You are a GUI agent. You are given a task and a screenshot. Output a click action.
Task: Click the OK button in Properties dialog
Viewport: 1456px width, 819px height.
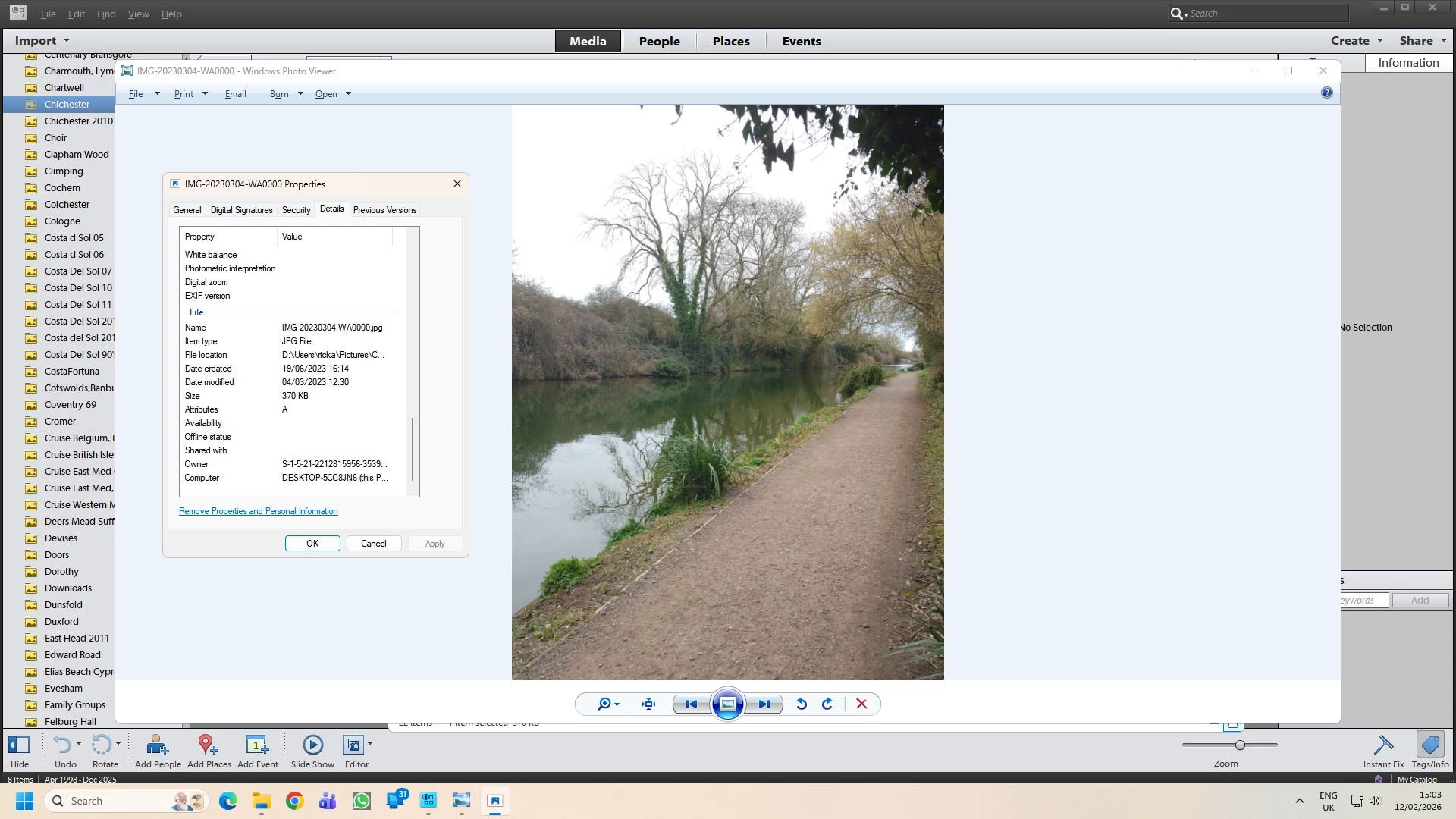[312, 544]
